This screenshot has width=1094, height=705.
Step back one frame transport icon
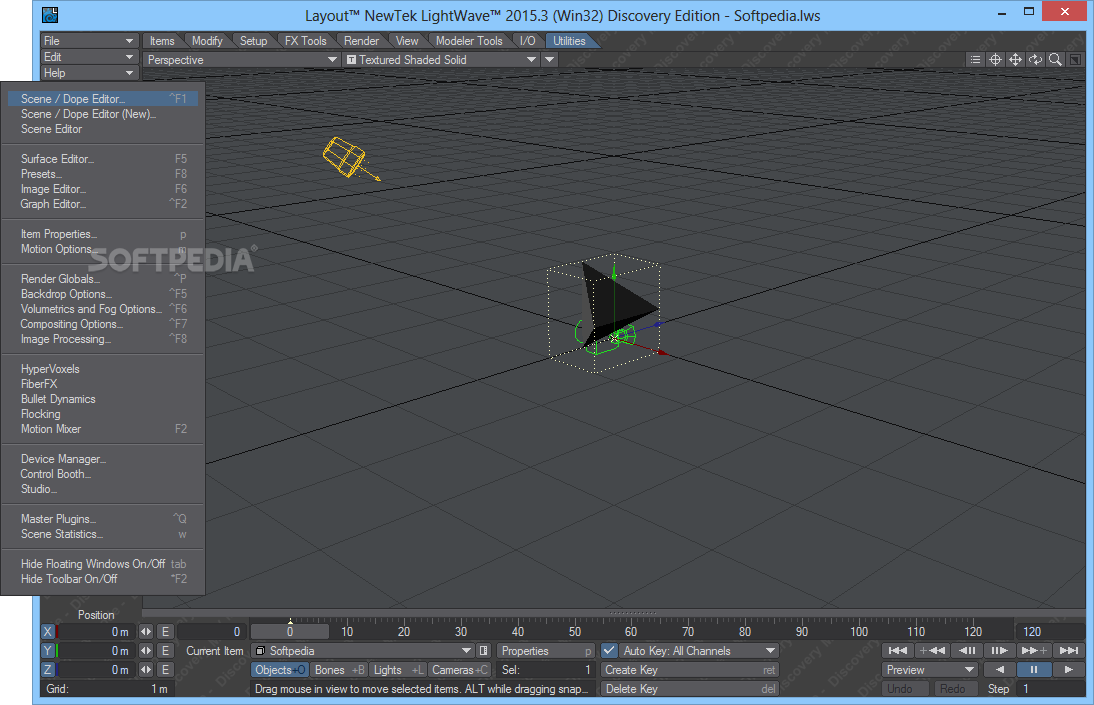[x=966, y=651]
